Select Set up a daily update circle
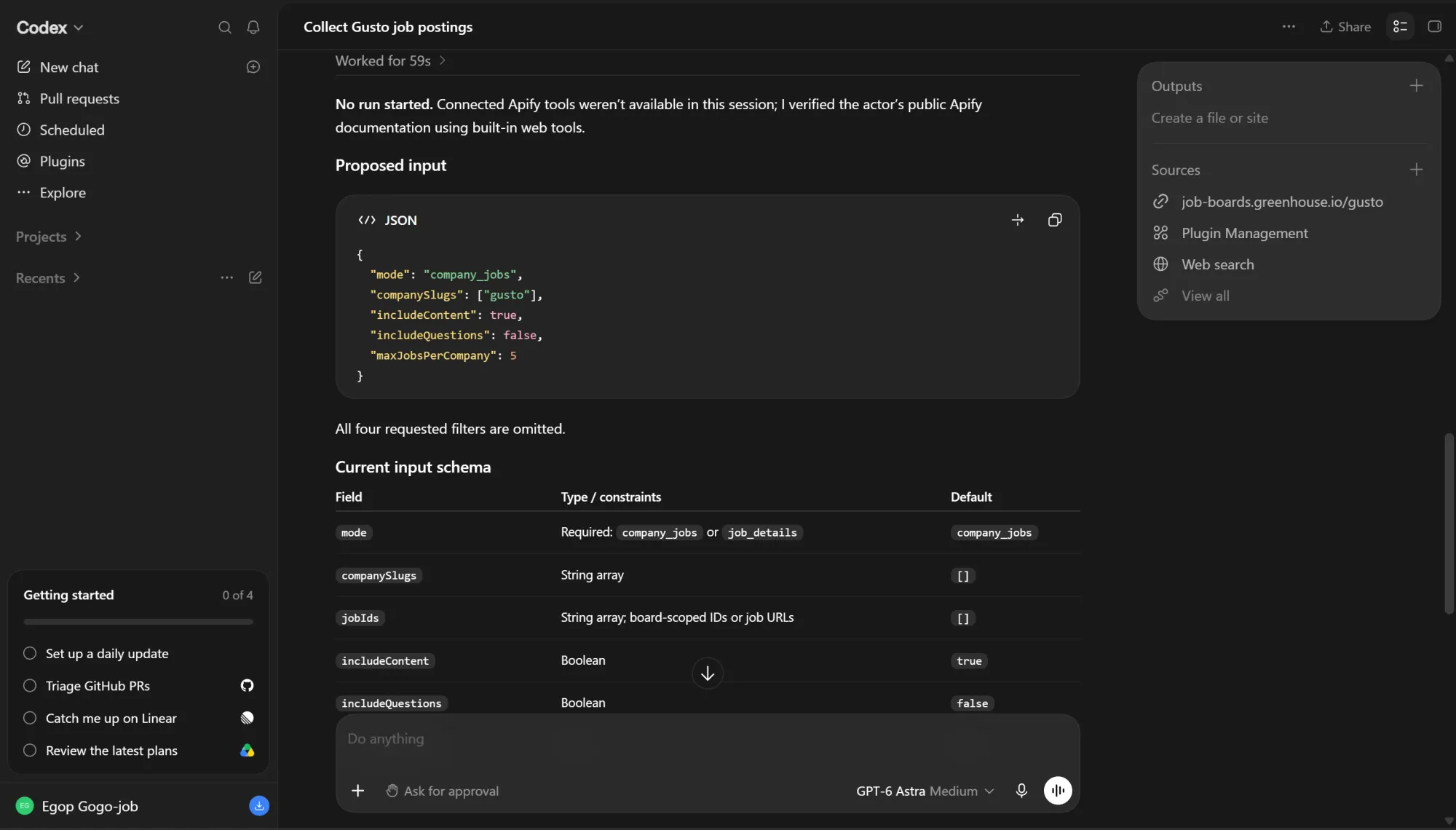The width and height of the screenshot is (1456, 830). coord(30,653)
